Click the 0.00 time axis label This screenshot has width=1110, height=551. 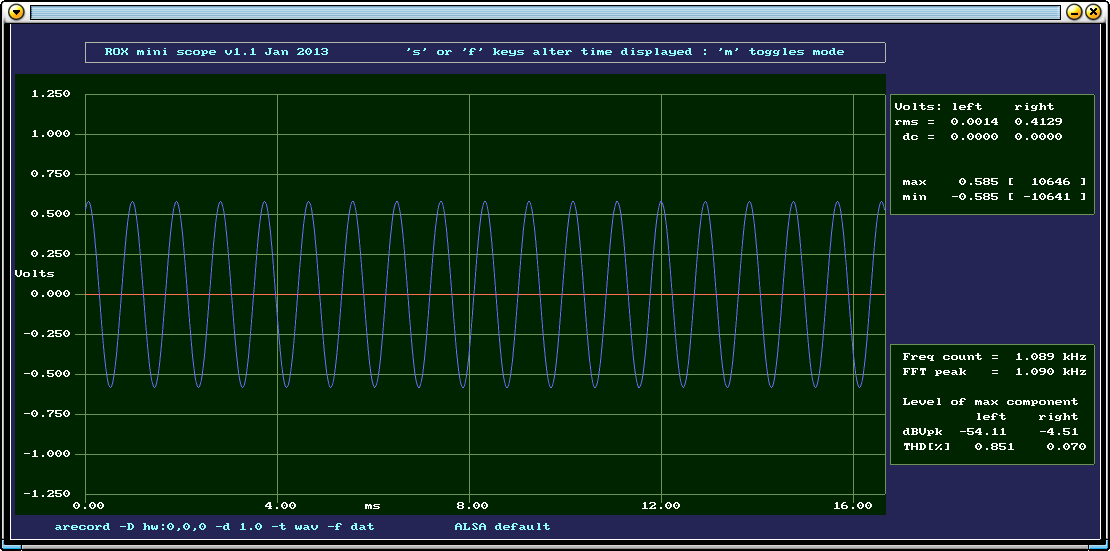coord(88,506)
